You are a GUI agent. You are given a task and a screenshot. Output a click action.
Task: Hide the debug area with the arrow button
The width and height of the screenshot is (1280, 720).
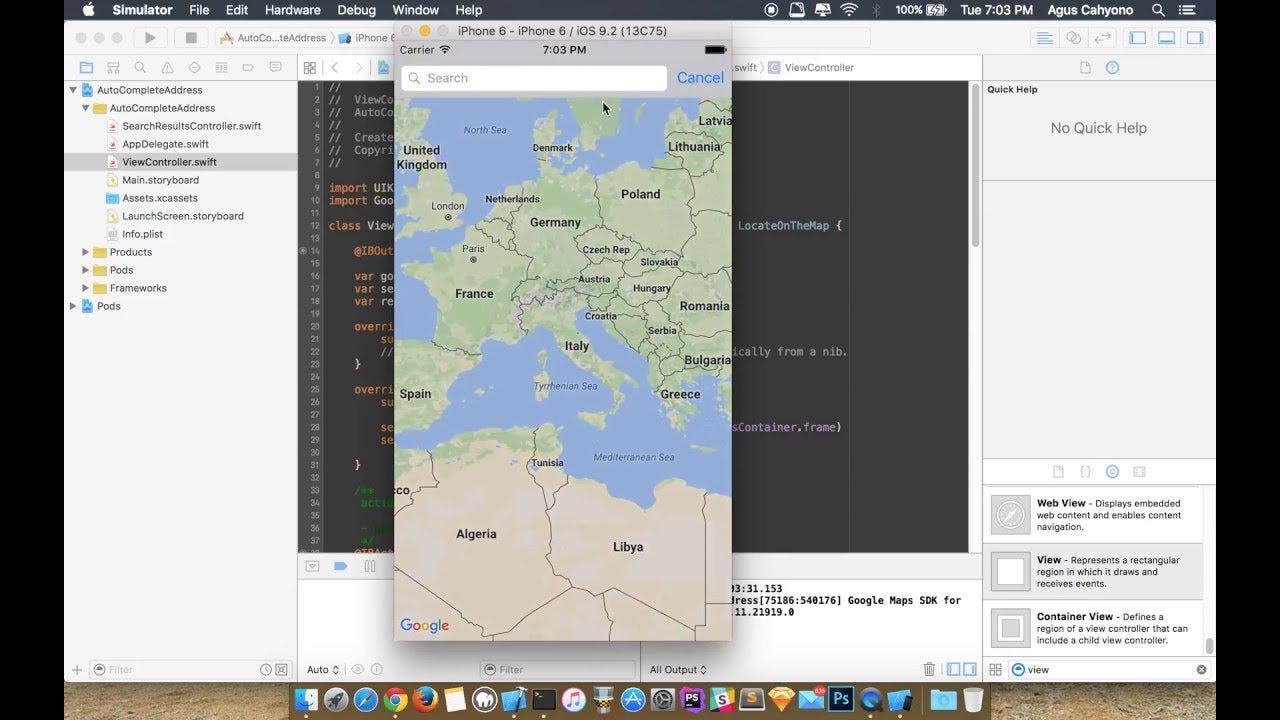(x=312, y=566)
